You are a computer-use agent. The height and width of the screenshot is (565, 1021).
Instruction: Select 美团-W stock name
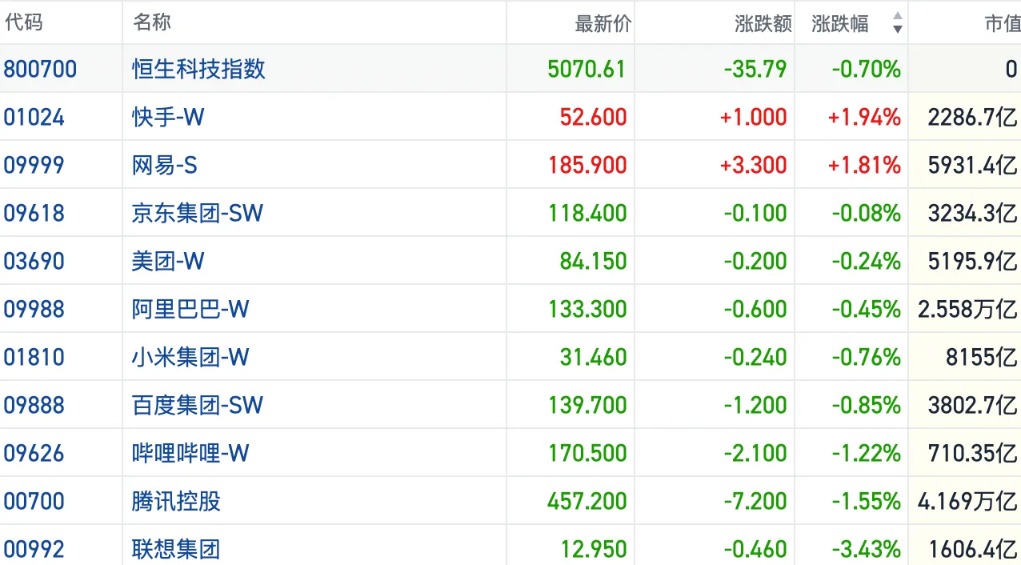[168, 262]
